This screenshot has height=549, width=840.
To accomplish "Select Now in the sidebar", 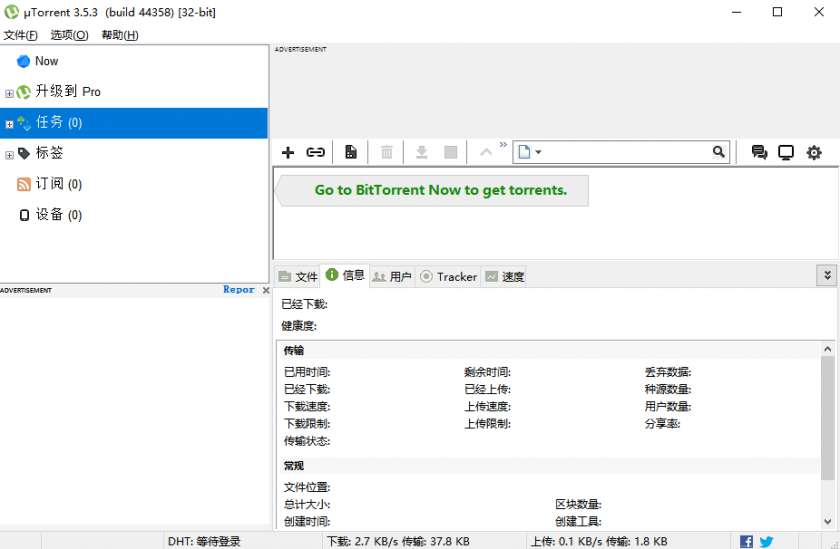I will (134, 61).
